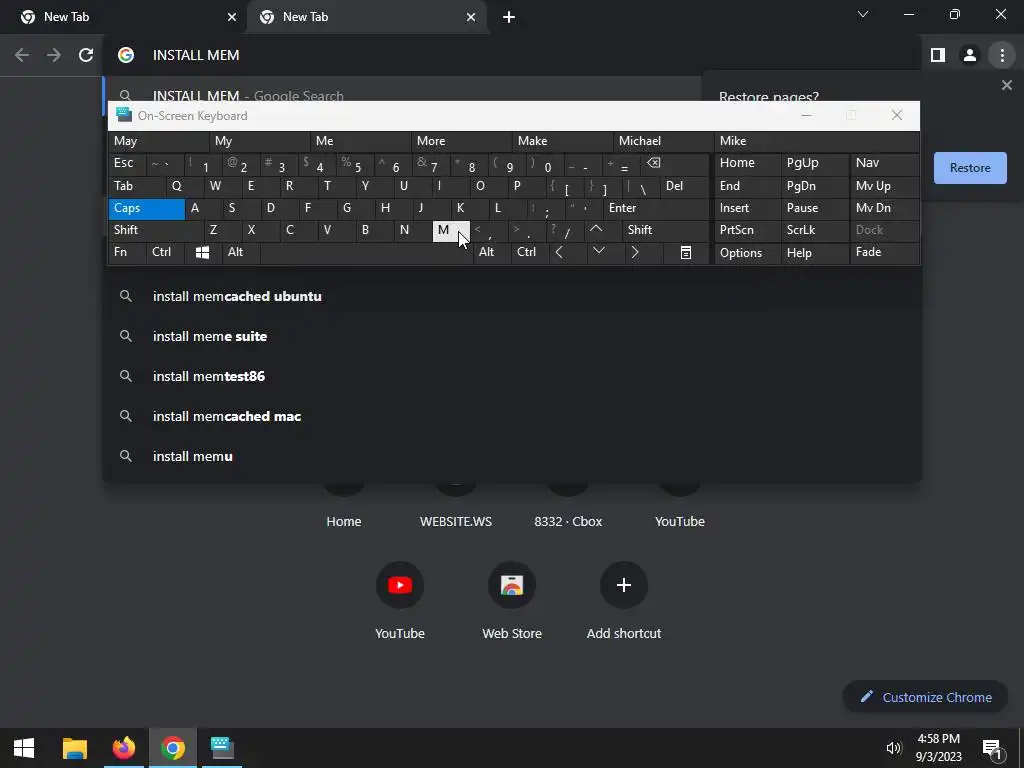Open On-Screen Keyboard taskbar icon
The height and width of the screenshot is (768, 1024).
coord(222,748)
